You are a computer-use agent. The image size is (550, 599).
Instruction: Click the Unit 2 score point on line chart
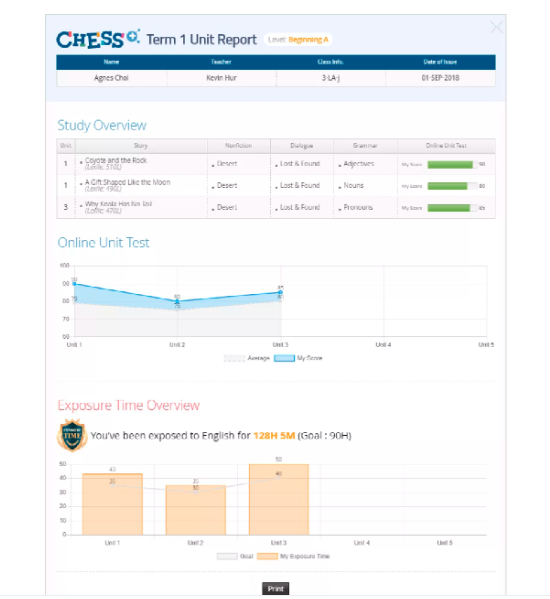(x=177, y=301)
